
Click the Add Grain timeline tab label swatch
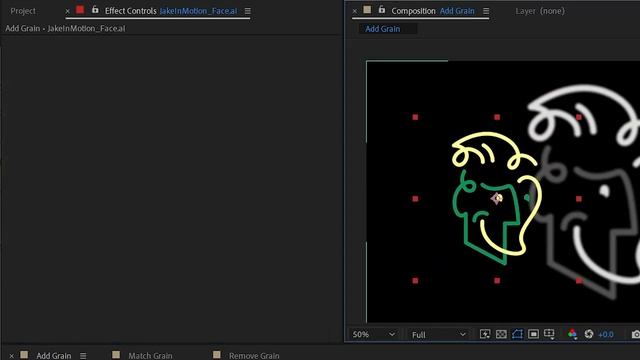coord(24,355)
